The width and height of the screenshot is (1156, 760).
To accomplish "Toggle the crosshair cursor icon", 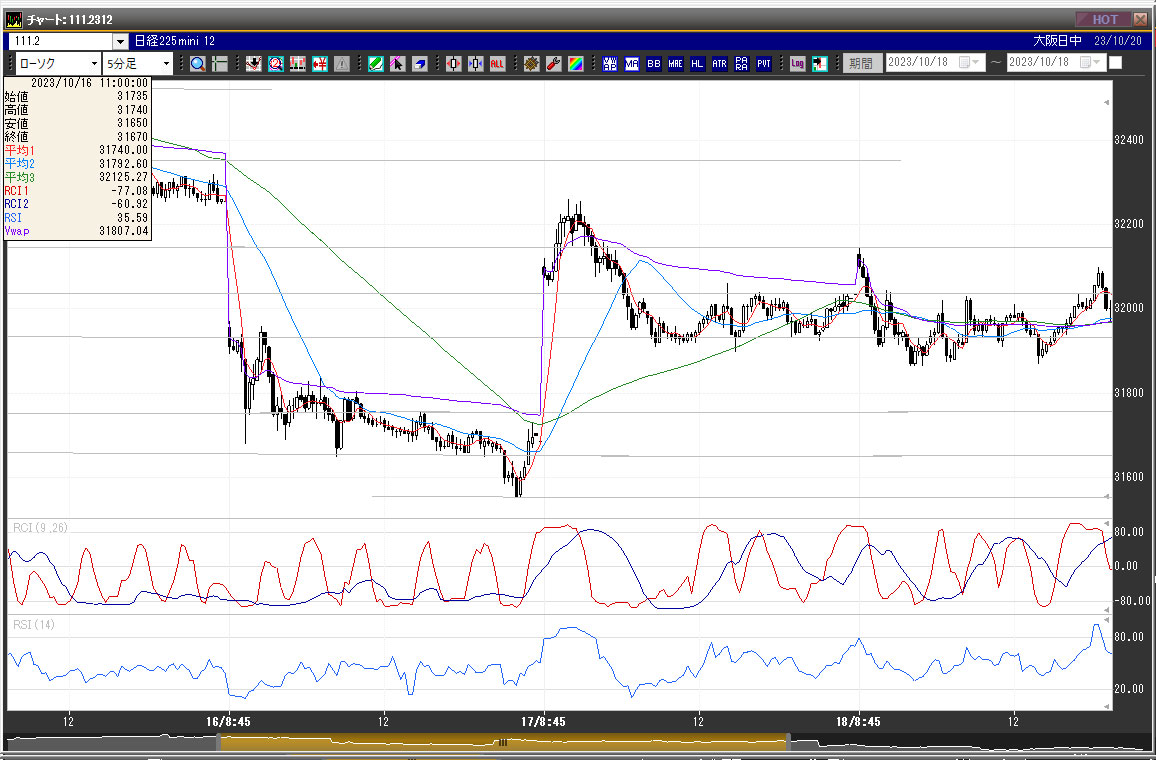I will pyautogui.click(x=220, y=64).
